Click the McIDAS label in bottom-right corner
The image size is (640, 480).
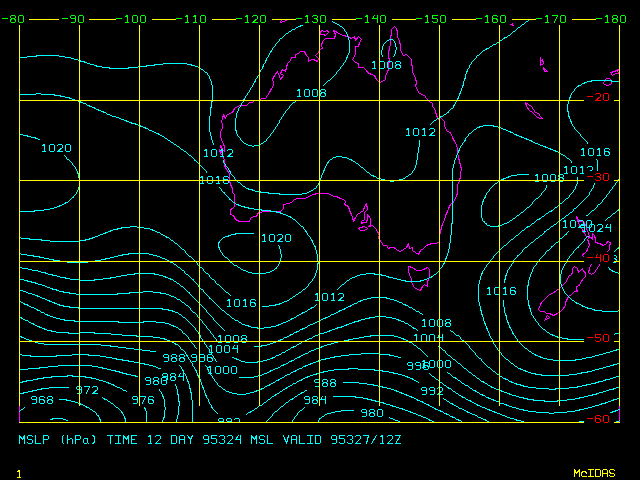595,472
